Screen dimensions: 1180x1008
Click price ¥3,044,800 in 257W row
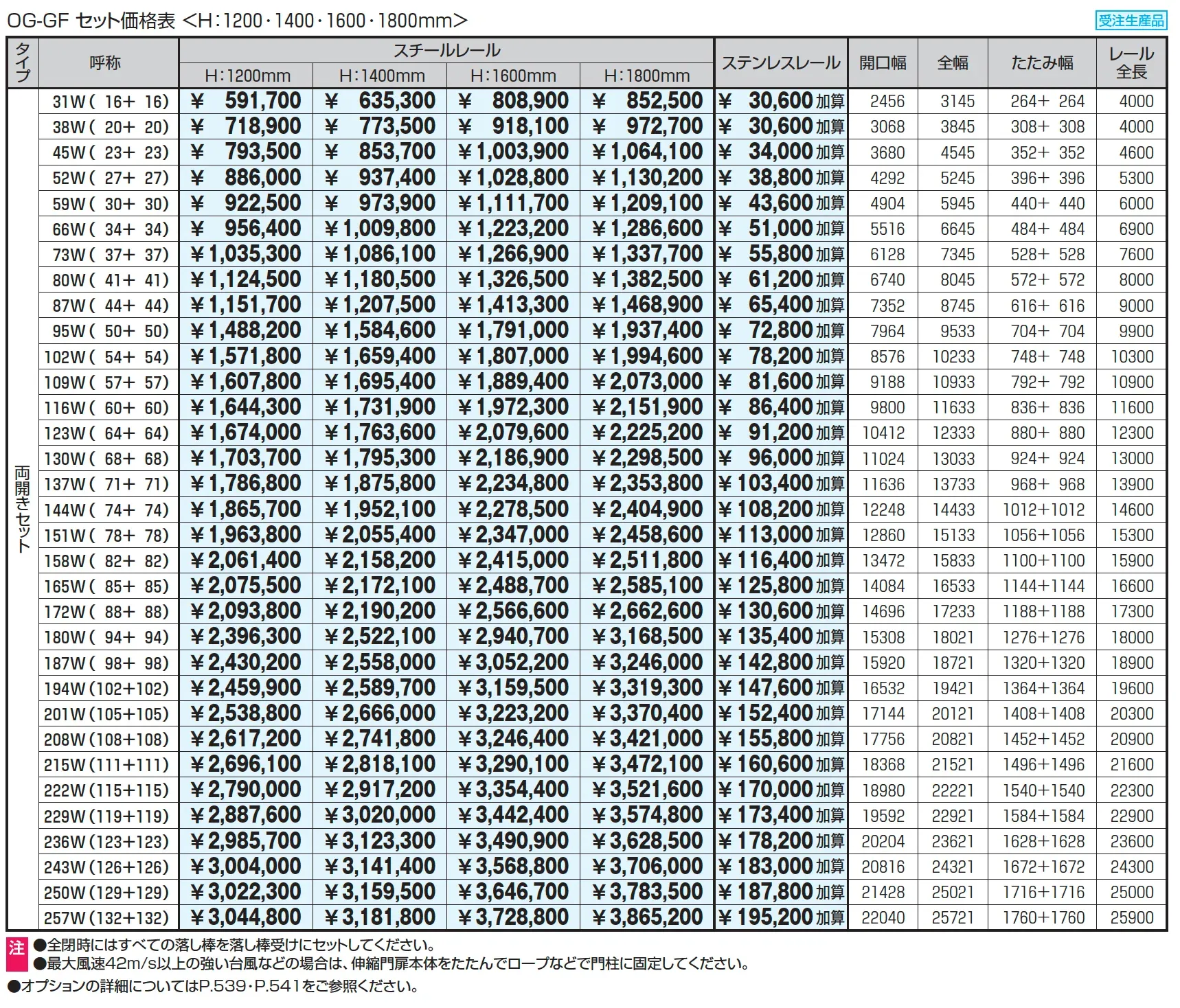pyautogui.click(x=247, y=917)
